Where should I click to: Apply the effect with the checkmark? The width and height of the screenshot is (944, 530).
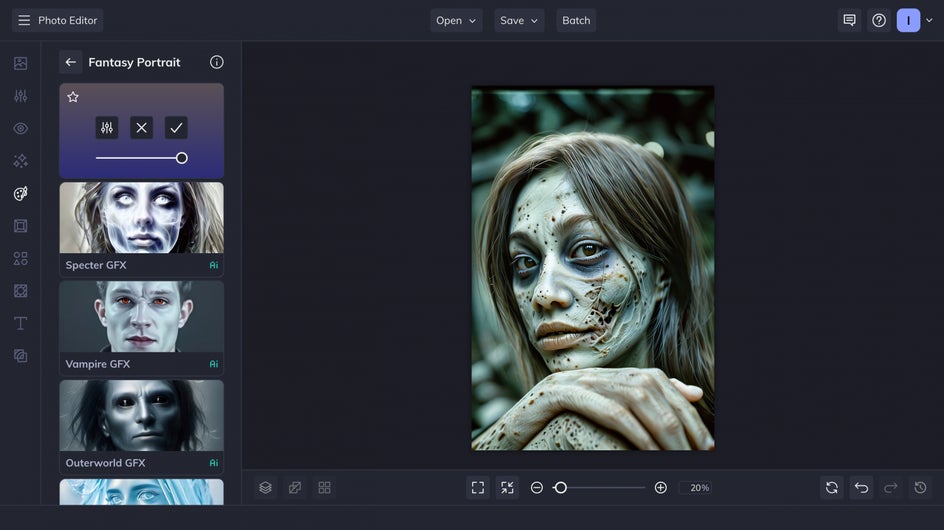[176, 128]
